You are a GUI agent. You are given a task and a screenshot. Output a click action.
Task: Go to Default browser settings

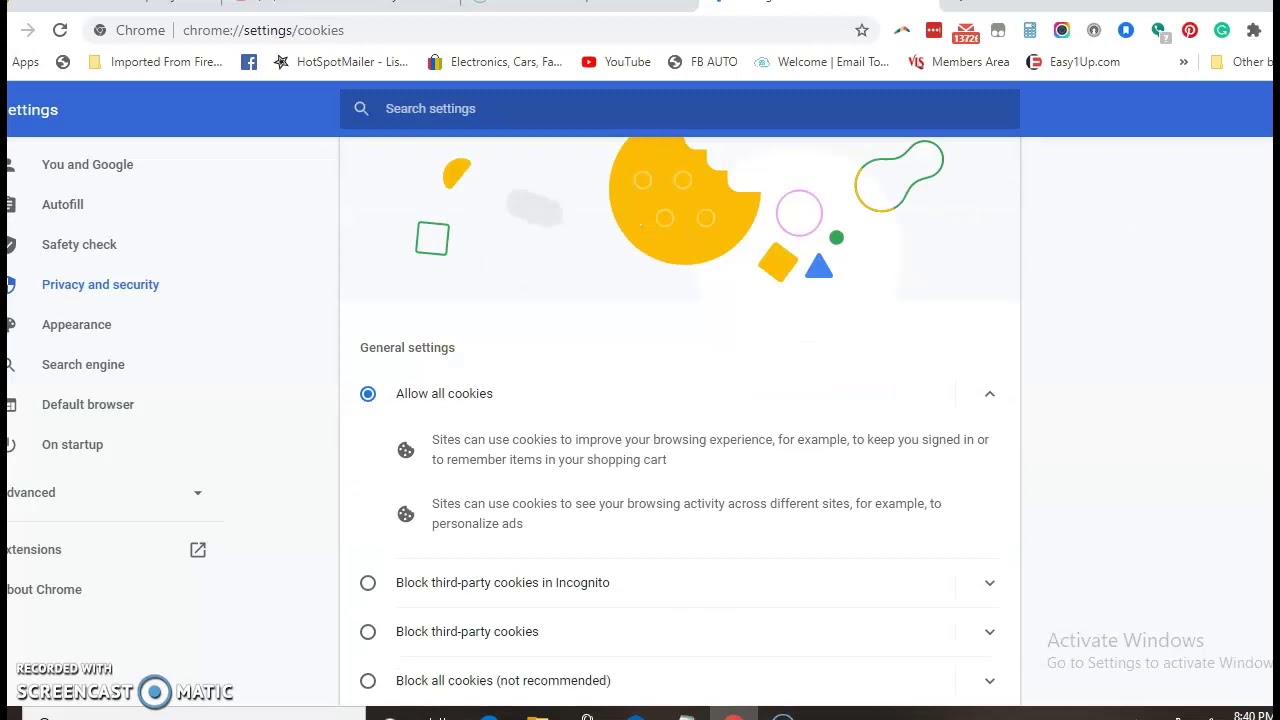[88, 404]
